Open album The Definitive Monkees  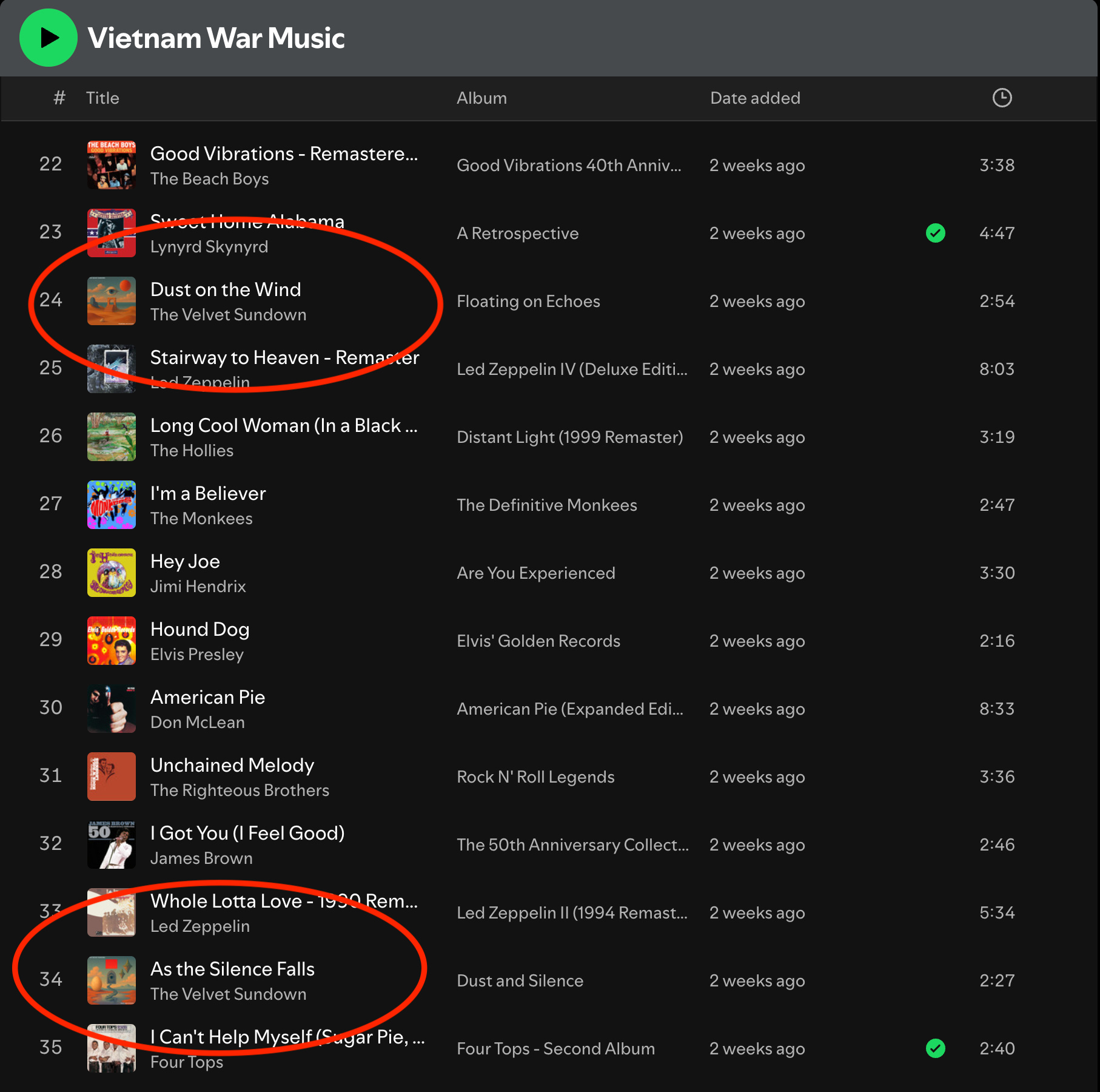pos(547,505)
